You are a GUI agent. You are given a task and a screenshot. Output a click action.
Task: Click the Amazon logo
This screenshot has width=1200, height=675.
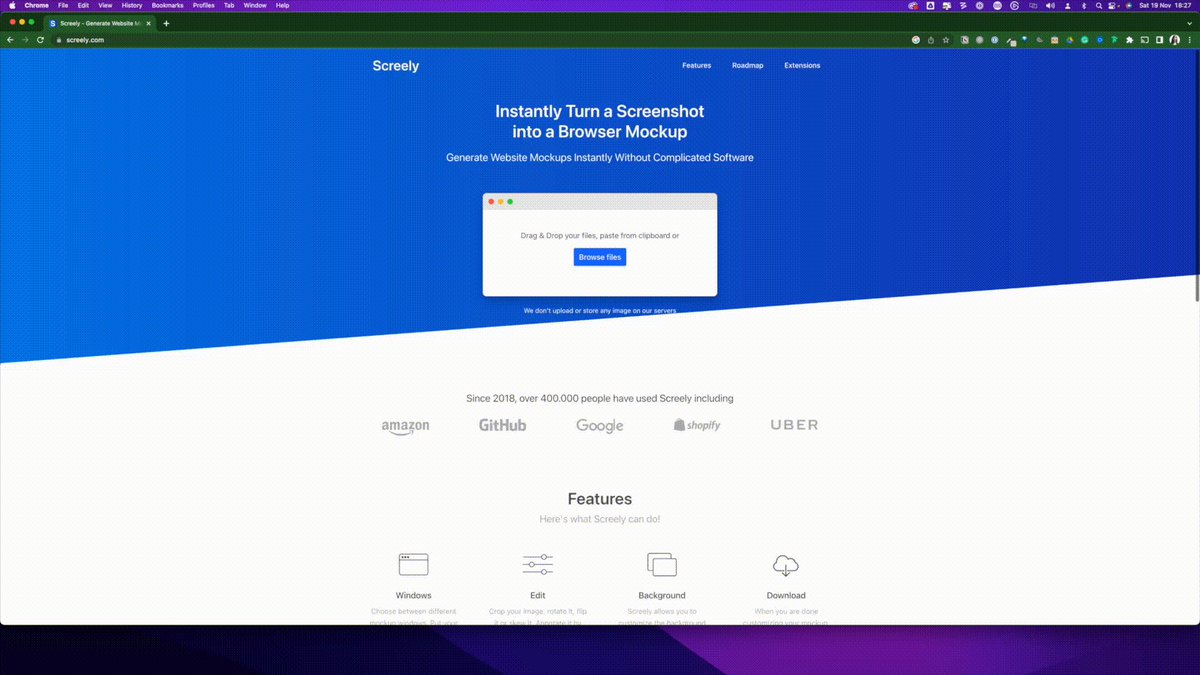click(x=405, y=427)
